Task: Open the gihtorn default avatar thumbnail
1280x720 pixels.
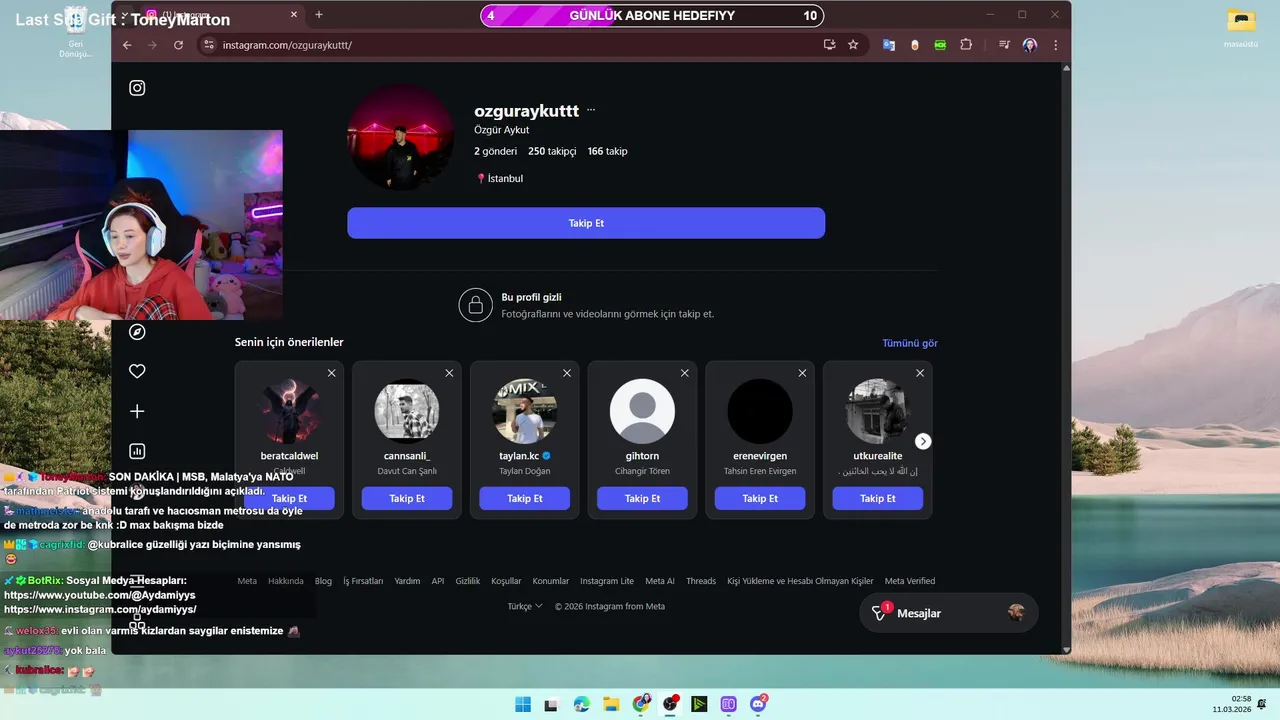Action: pos(642,411)
